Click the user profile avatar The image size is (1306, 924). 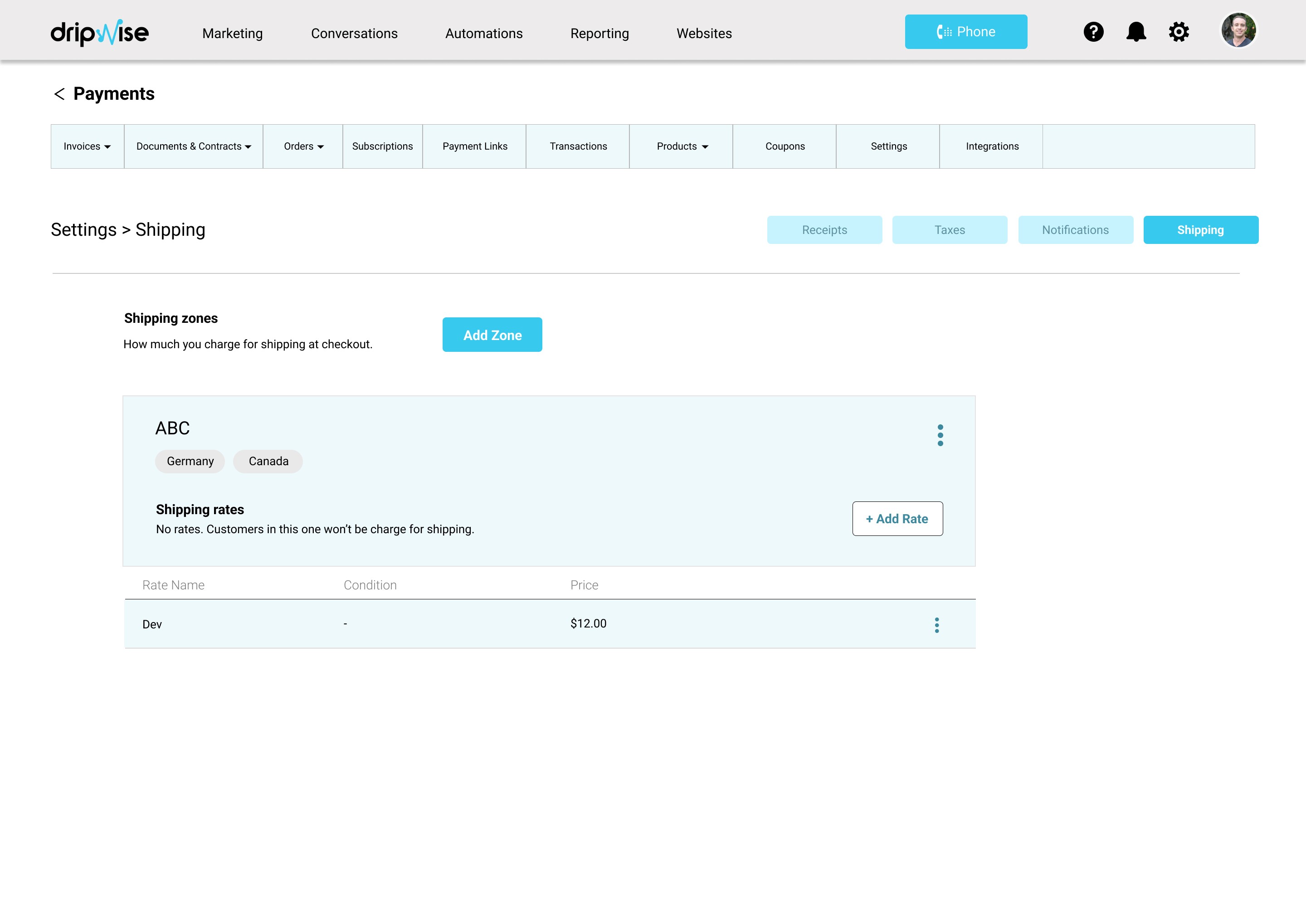1238,30
